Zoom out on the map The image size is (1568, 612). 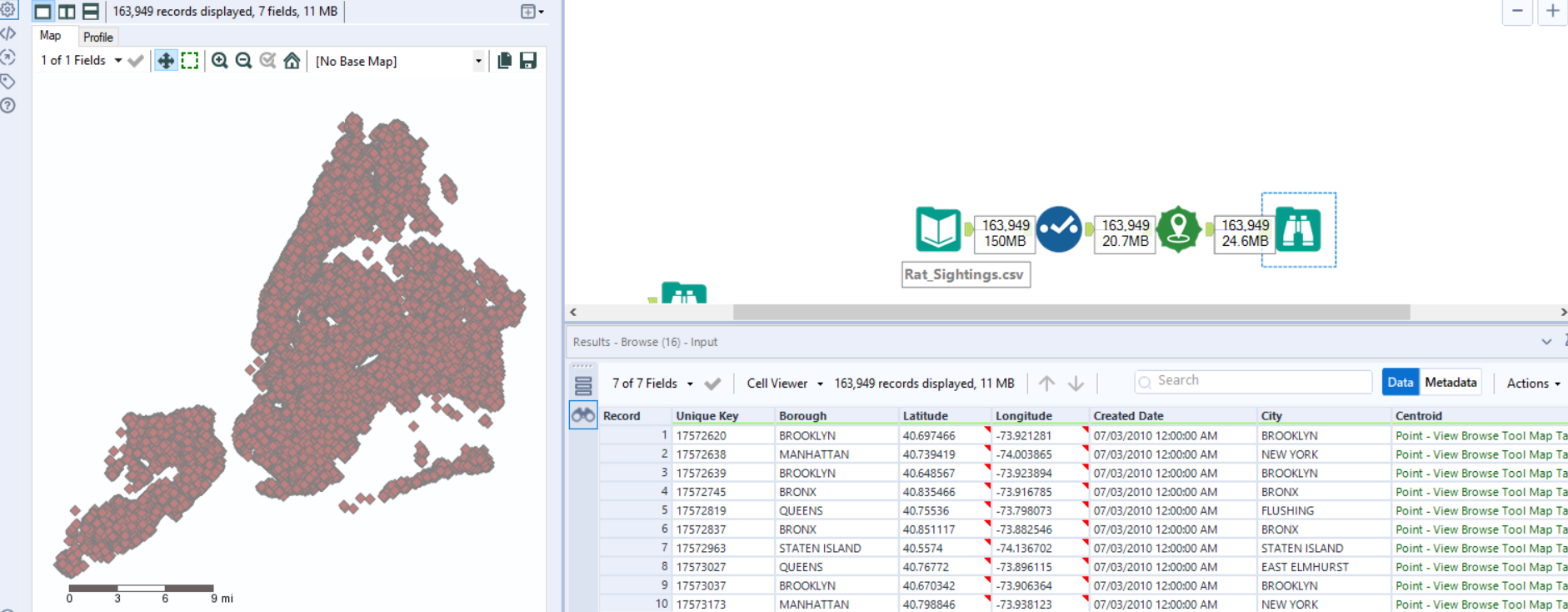coord(243,61)
